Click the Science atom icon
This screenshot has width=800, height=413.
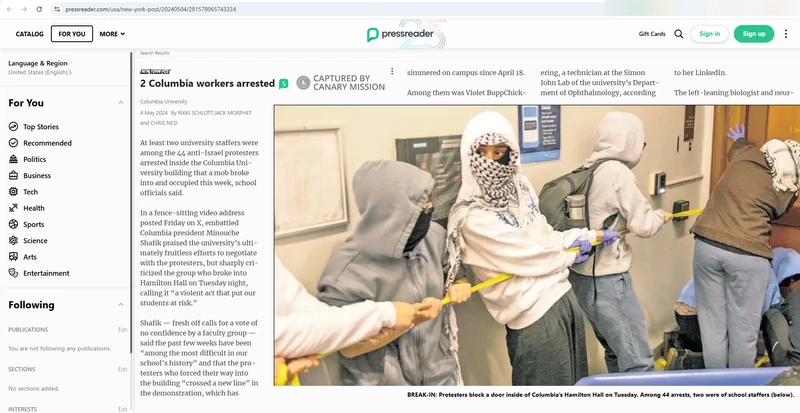(x=13, y=240)
